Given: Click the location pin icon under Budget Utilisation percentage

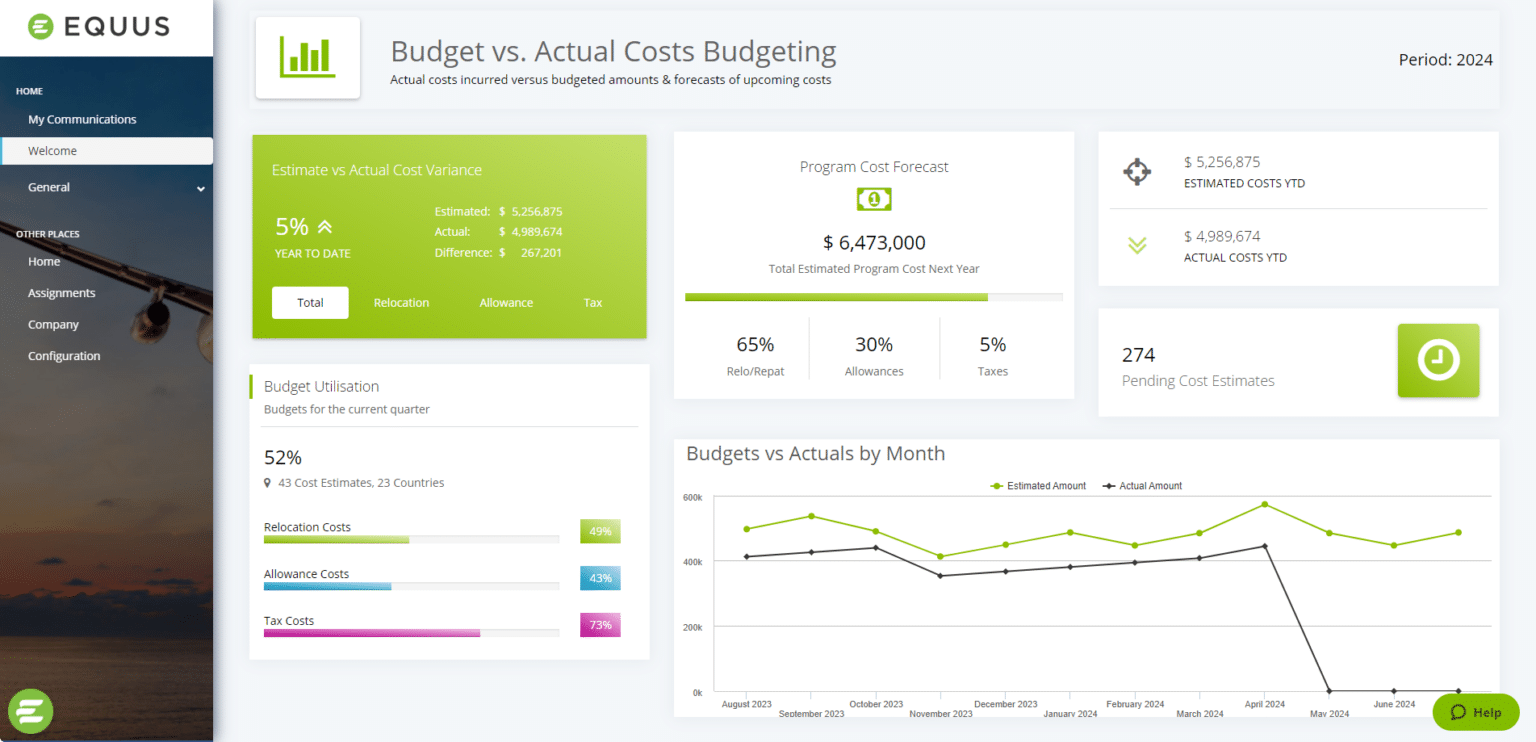Looking at the screenshot, I should tap(266, 482).
